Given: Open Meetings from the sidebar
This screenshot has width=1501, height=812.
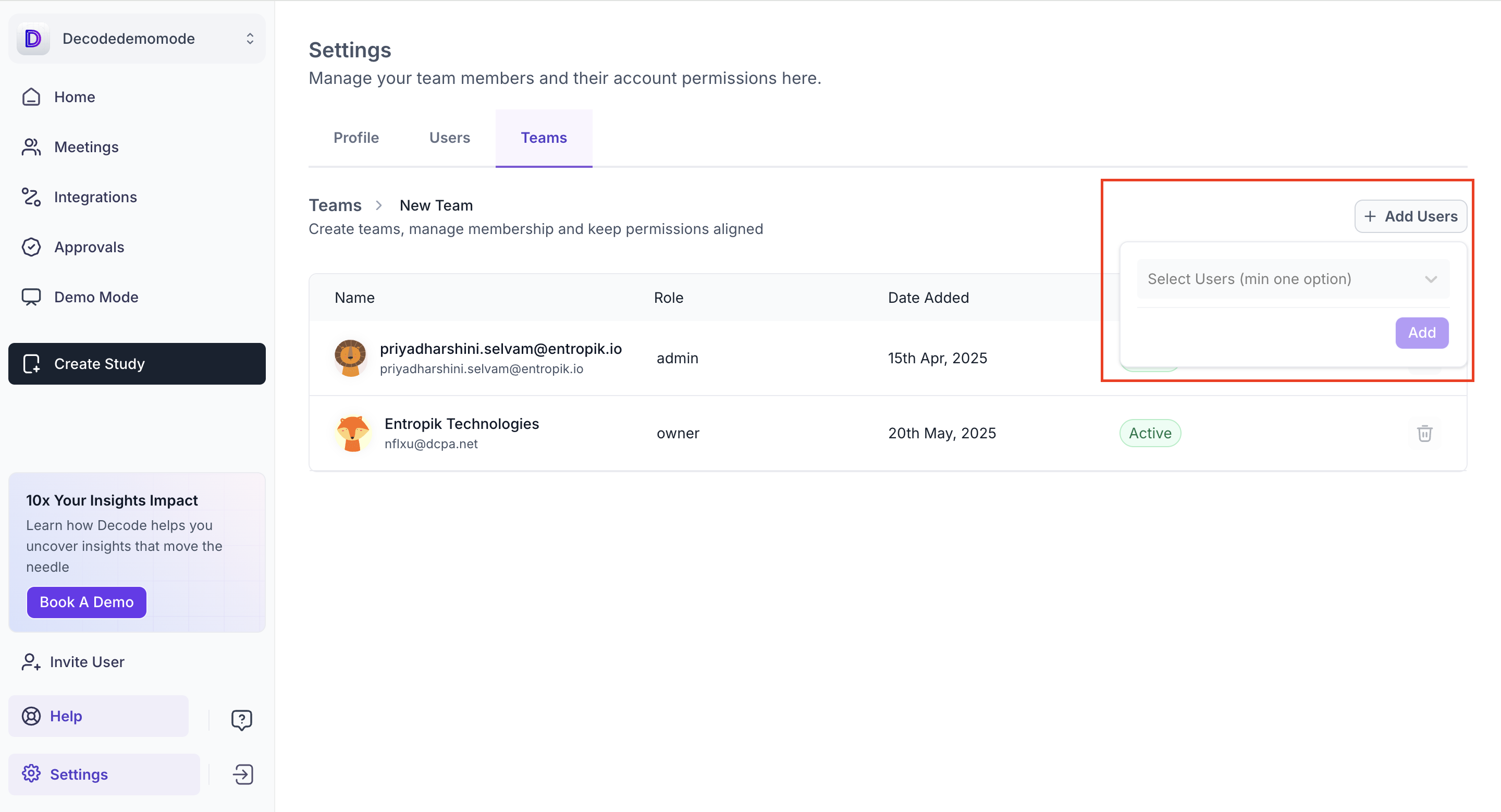Looking at the screenshot, I should tap(86, 147).
